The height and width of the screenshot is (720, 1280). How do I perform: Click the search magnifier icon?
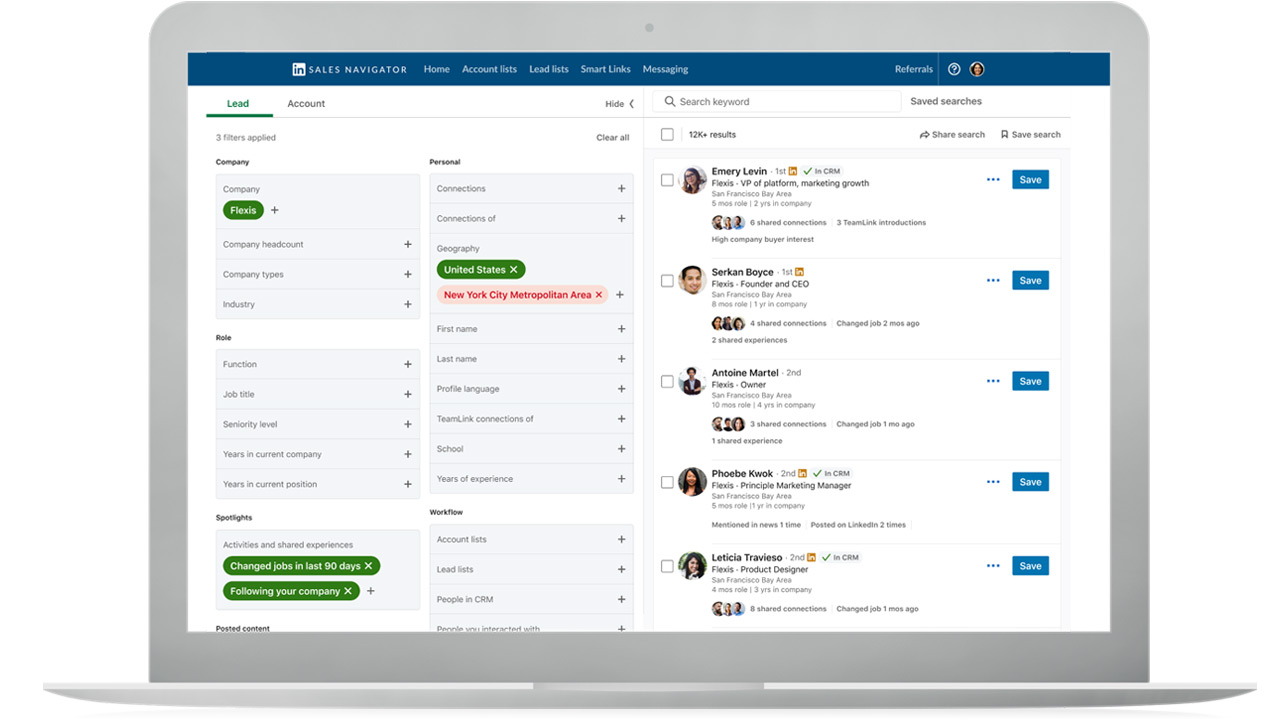point(669,102)
